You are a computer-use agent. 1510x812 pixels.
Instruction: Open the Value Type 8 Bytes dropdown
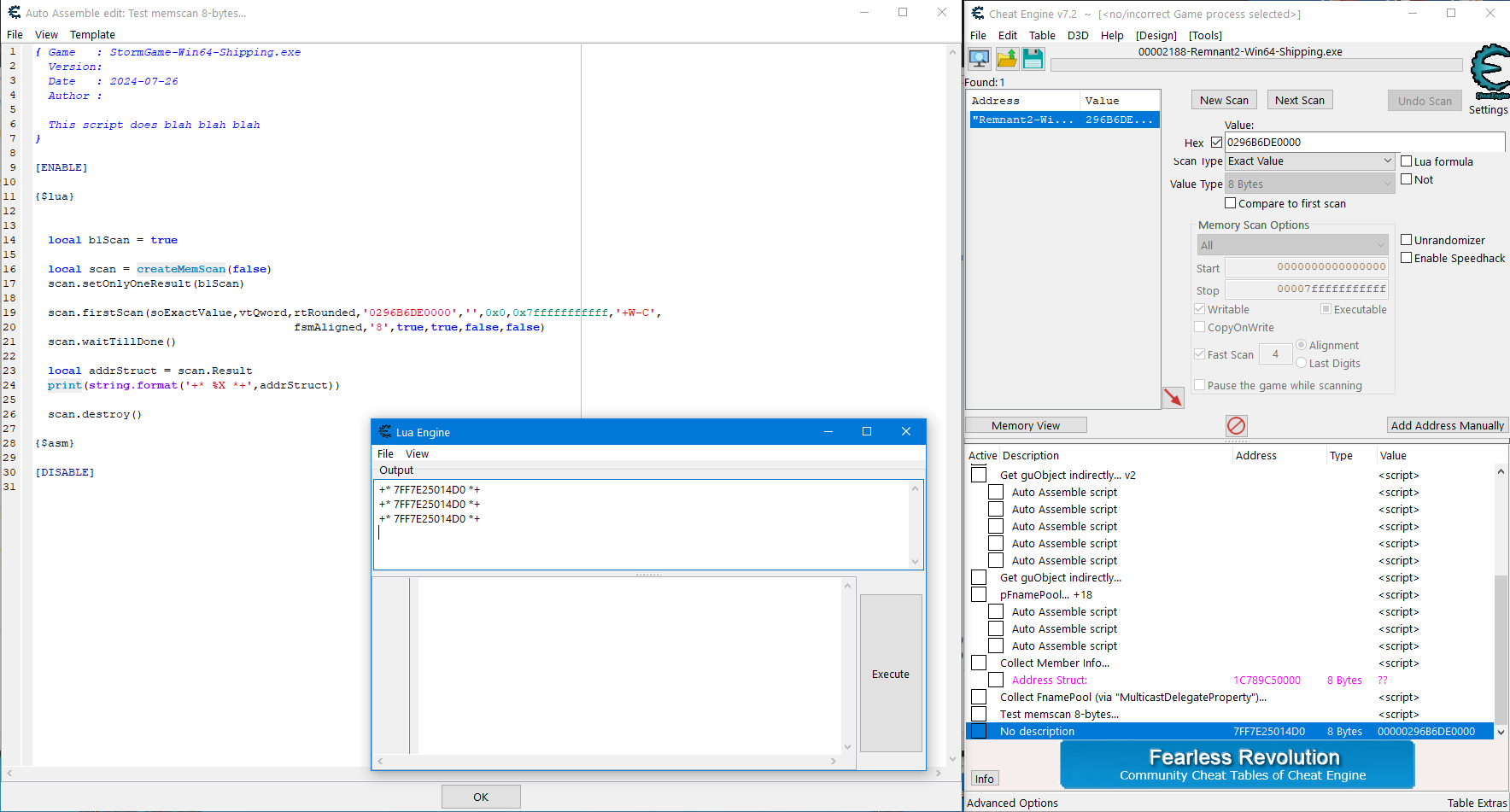coord(1309,184)
